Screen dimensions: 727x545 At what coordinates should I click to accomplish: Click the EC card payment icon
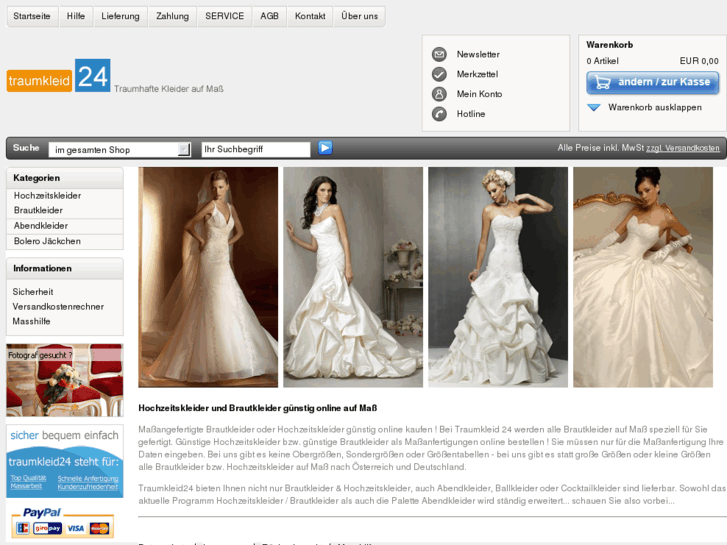pyautogui.click(x=23, y=528)
